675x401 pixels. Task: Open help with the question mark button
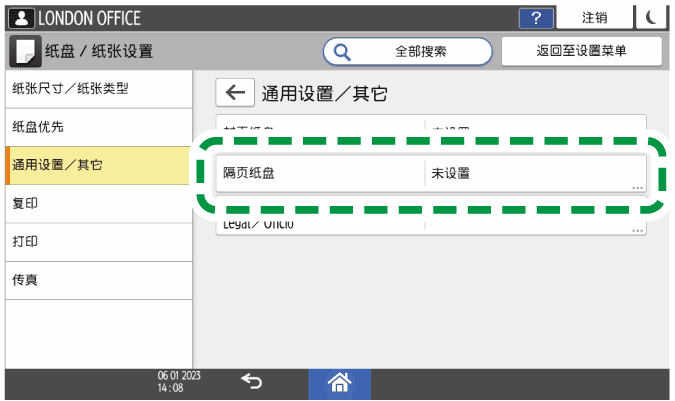click(536, 19)
